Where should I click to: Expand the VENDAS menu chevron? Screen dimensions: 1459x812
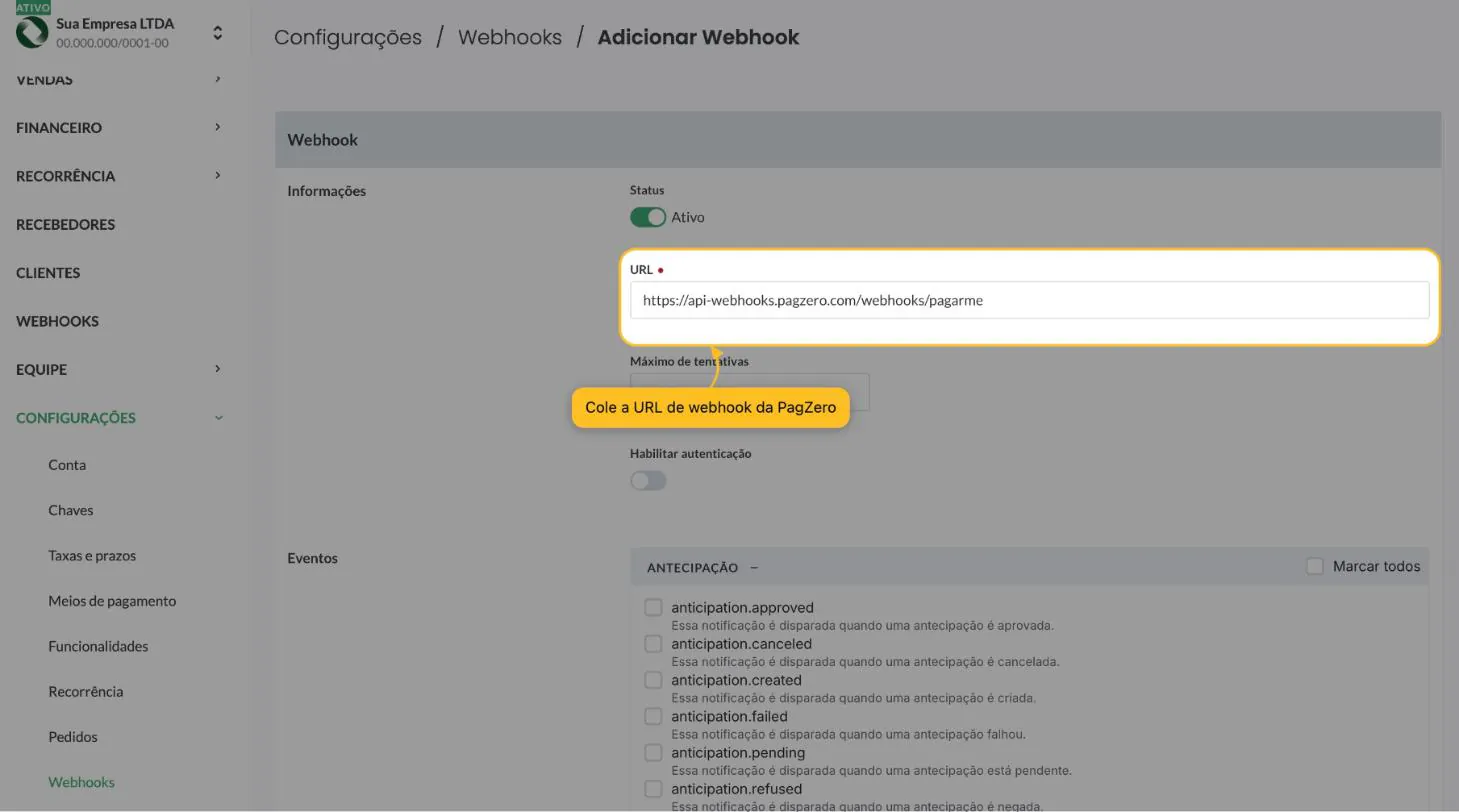(217, 79)
